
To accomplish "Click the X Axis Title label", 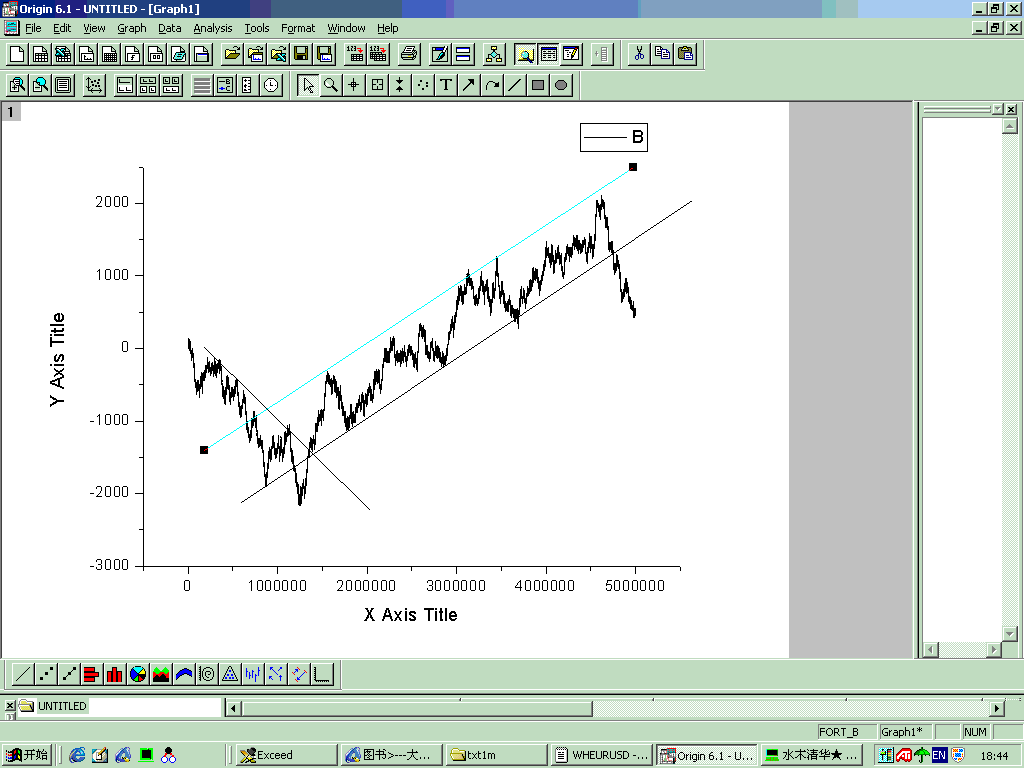I will tap(411, 615).
